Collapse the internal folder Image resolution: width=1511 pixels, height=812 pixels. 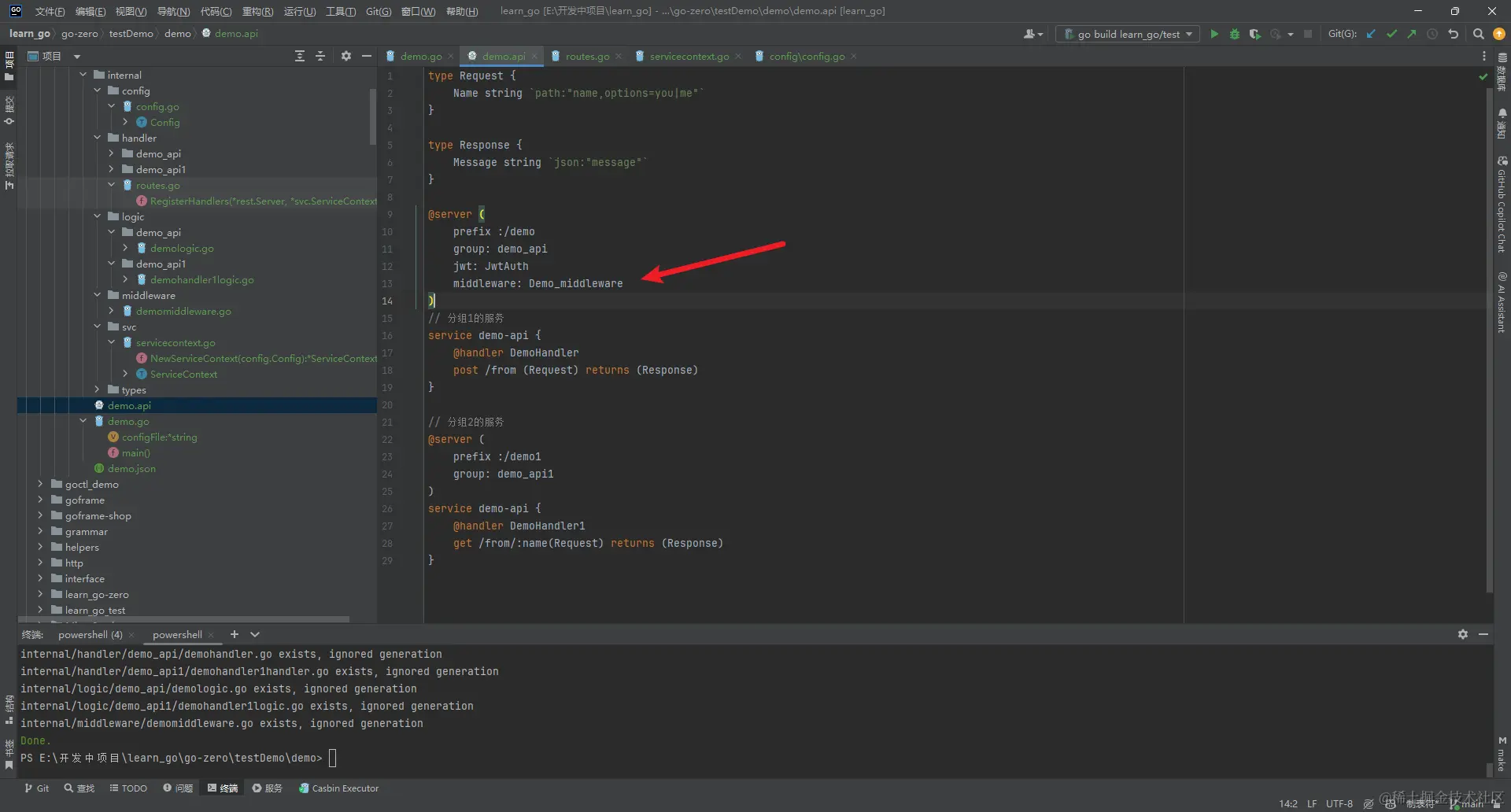(83, 75)
